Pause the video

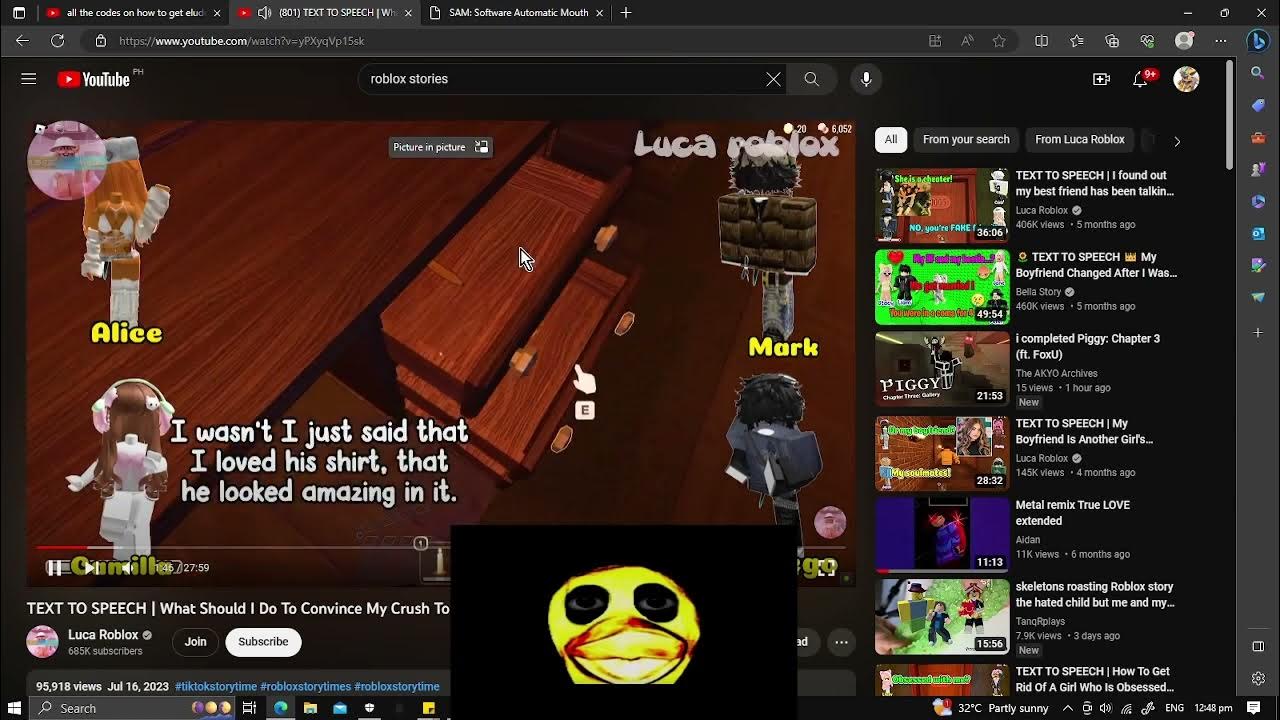coord(55,568)
